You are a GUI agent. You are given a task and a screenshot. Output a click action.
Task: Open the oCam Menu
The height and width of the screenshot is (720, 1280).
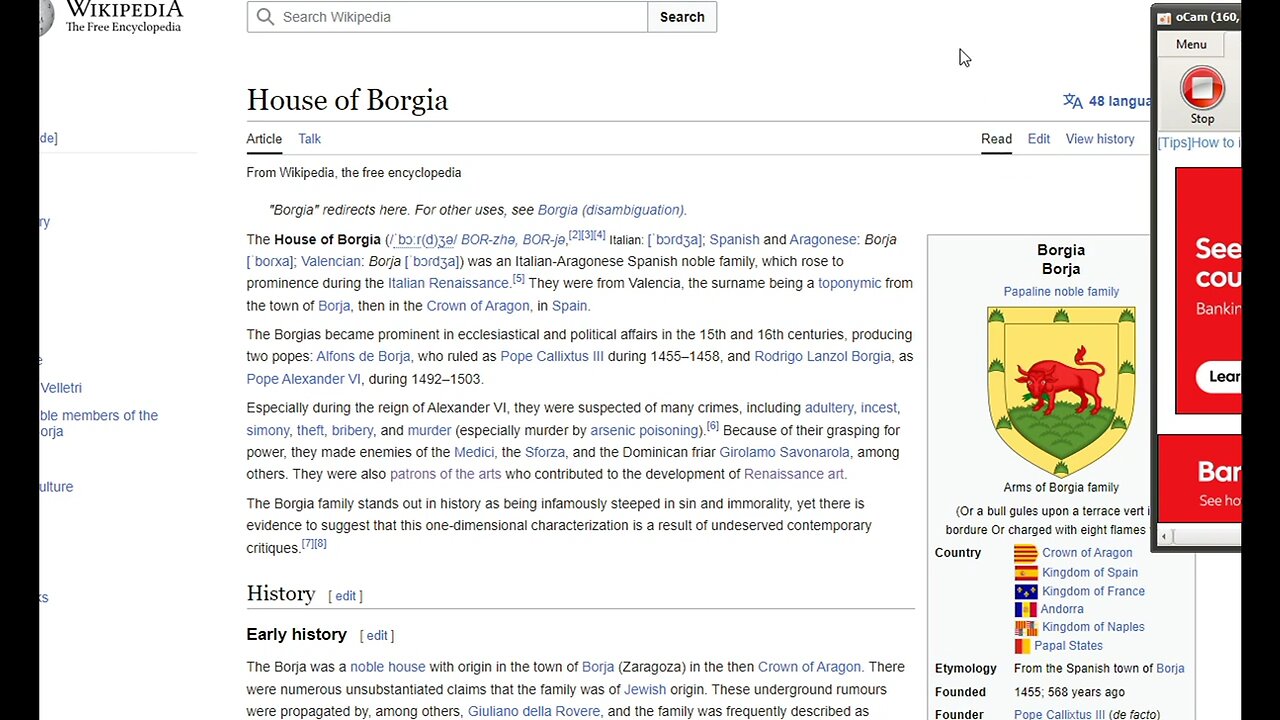tap(1191, 44)
